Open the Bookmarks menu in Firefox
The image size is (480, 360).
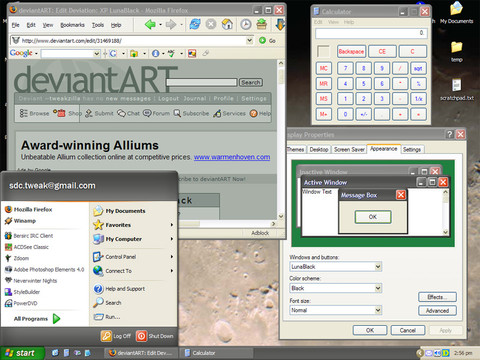point(72,25)
